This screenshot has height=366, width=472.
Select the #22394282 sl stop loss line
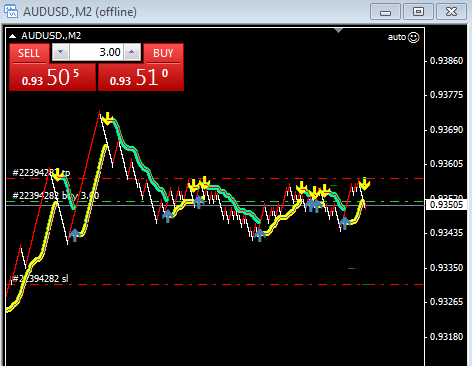[x=215, y=285]
